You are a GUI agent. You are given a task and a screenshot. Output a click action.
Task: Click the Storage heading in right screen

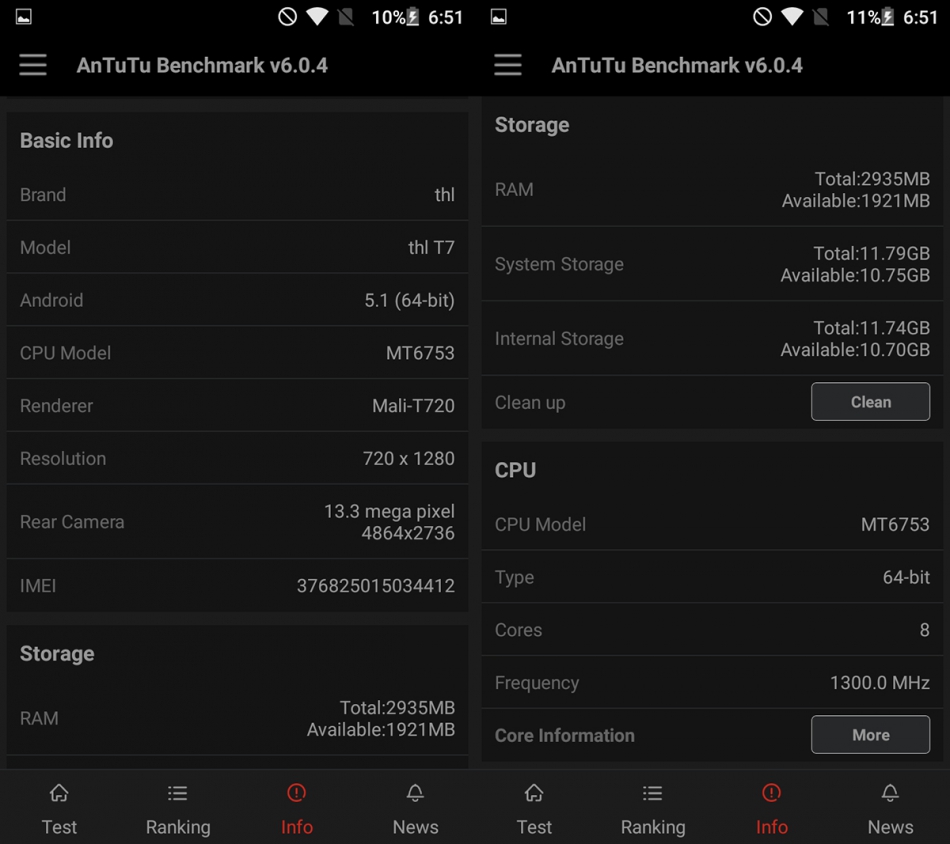[x=532, y=125]
